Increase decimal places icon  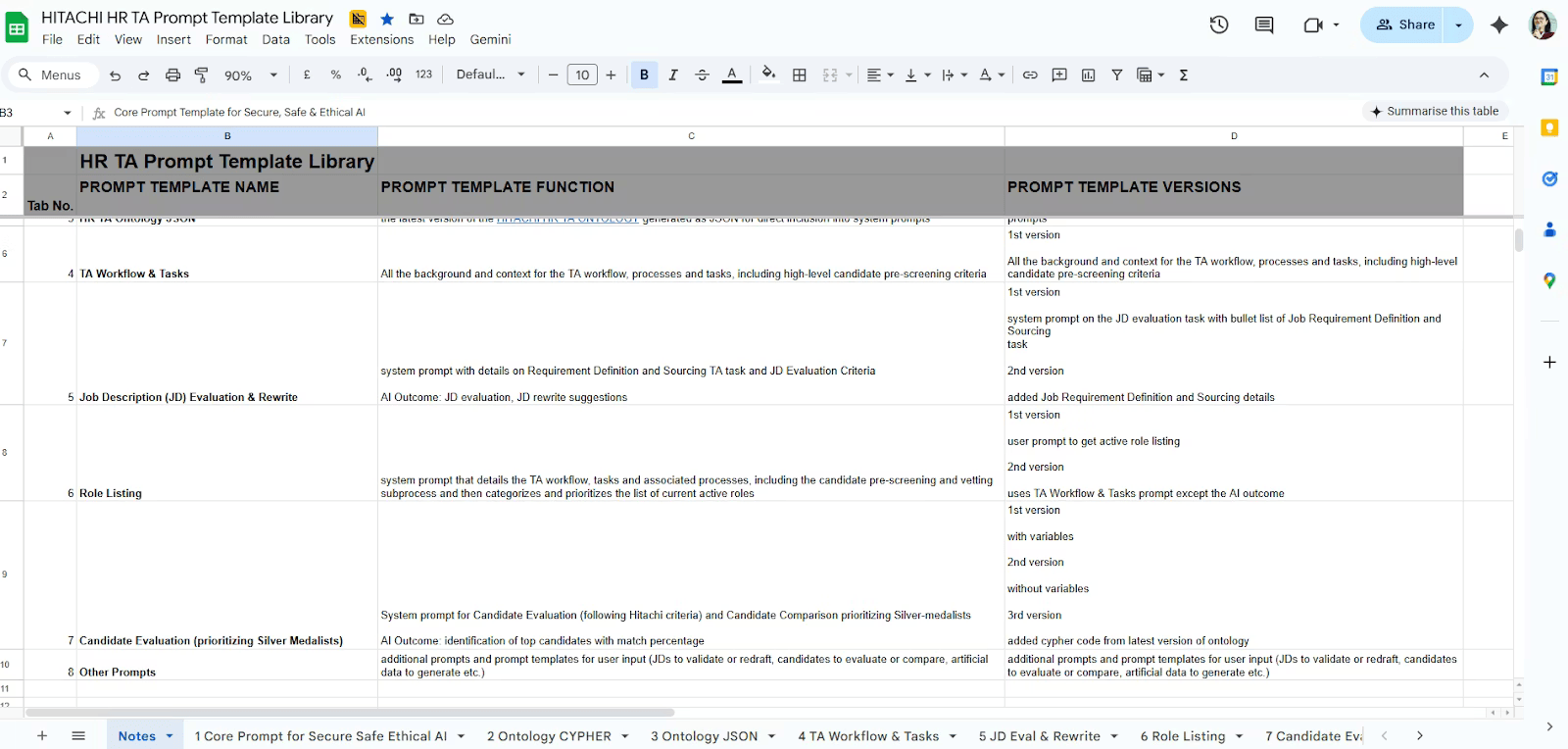(x=394, y=75)
